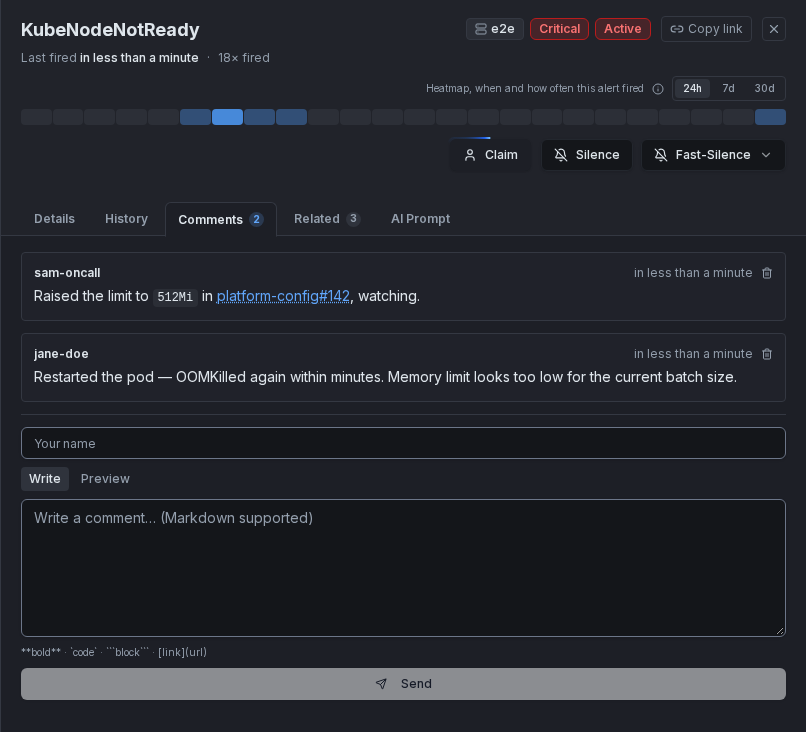Click the KubeNodeNotReady alert title
Image resolution: width=806 pixels, height=732 pixels.
pos(110,30)
